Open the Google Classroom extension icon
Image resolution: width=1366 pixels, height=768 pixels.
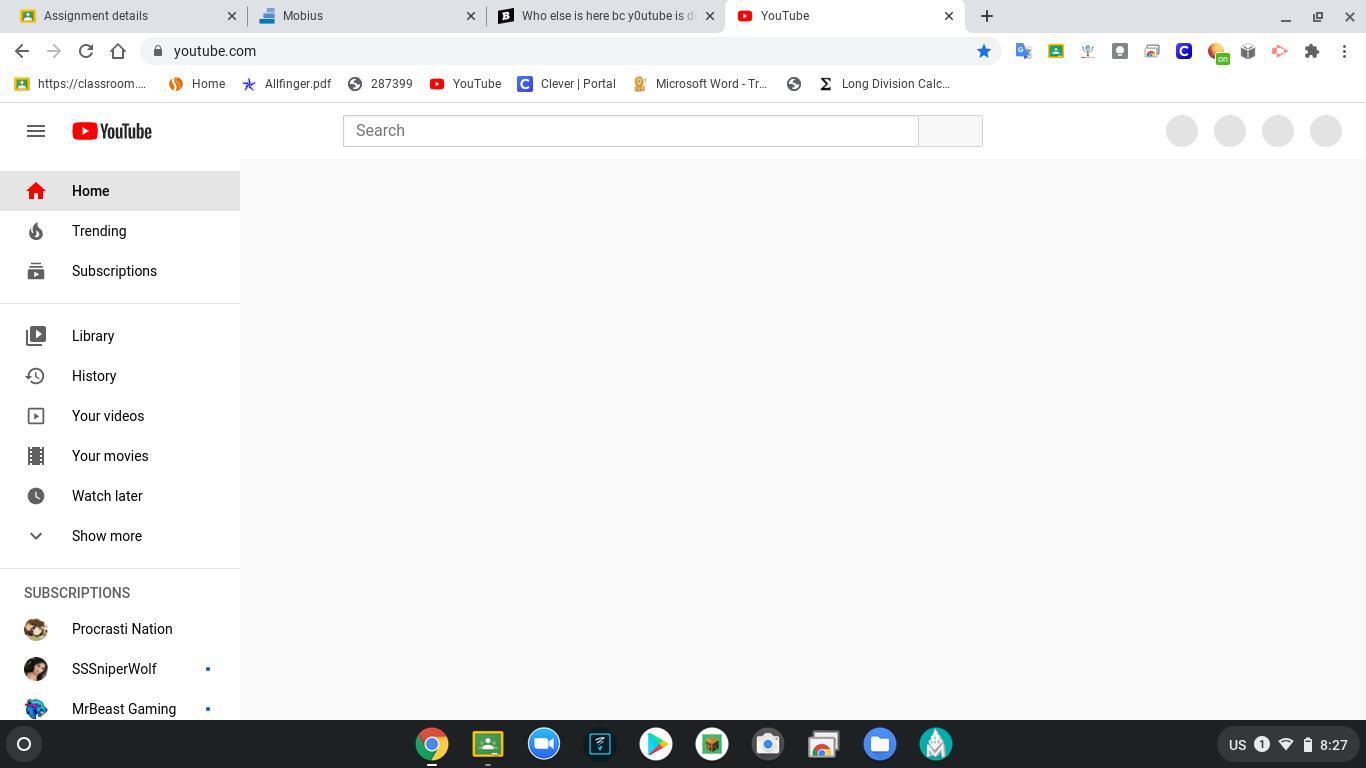coord(1055,51)
